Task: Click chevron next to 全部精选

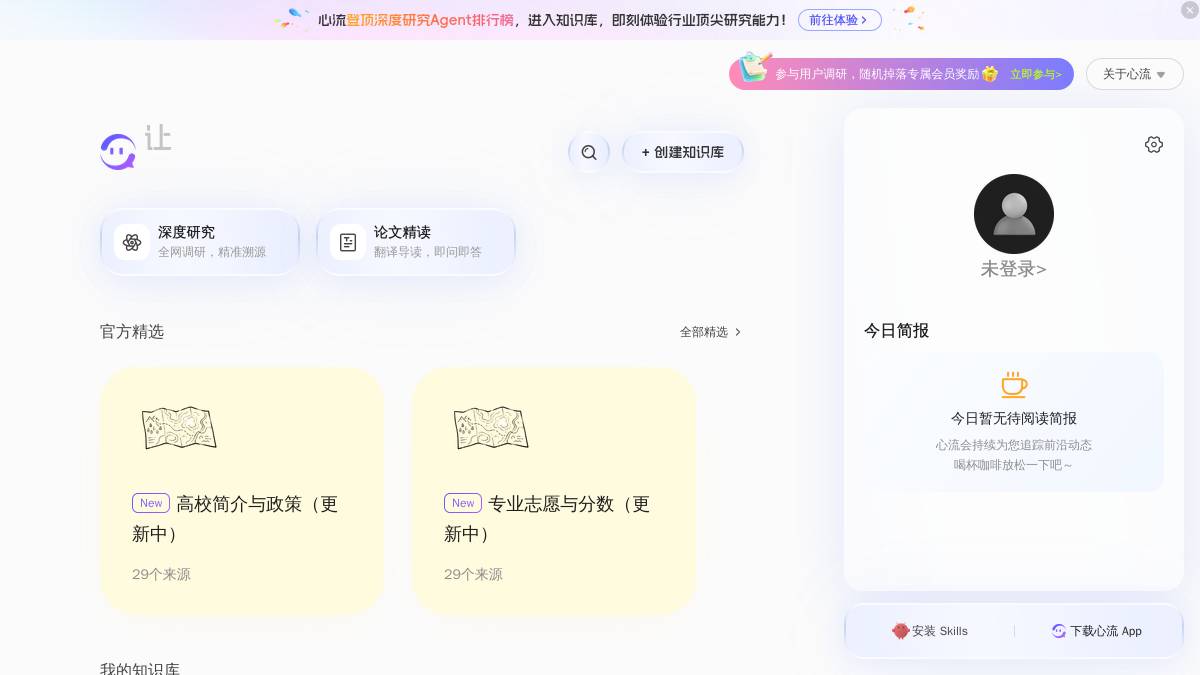Action: click(738, 332)
